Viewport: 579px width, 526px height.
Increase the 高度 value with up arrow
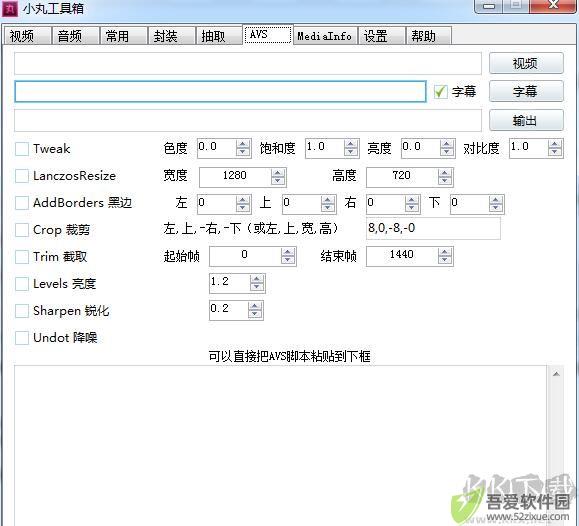click(445, 173)
